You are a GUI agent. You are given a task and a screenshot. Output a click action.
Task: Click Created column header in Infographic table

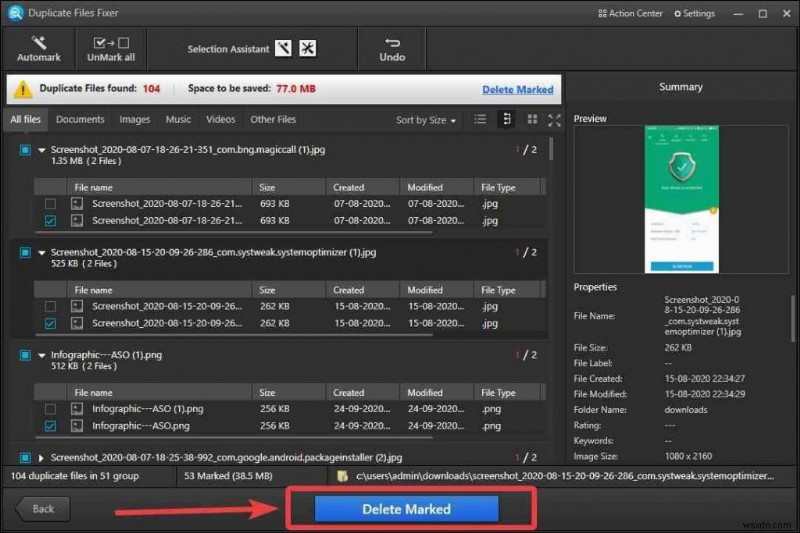click(x=363, y=392)
